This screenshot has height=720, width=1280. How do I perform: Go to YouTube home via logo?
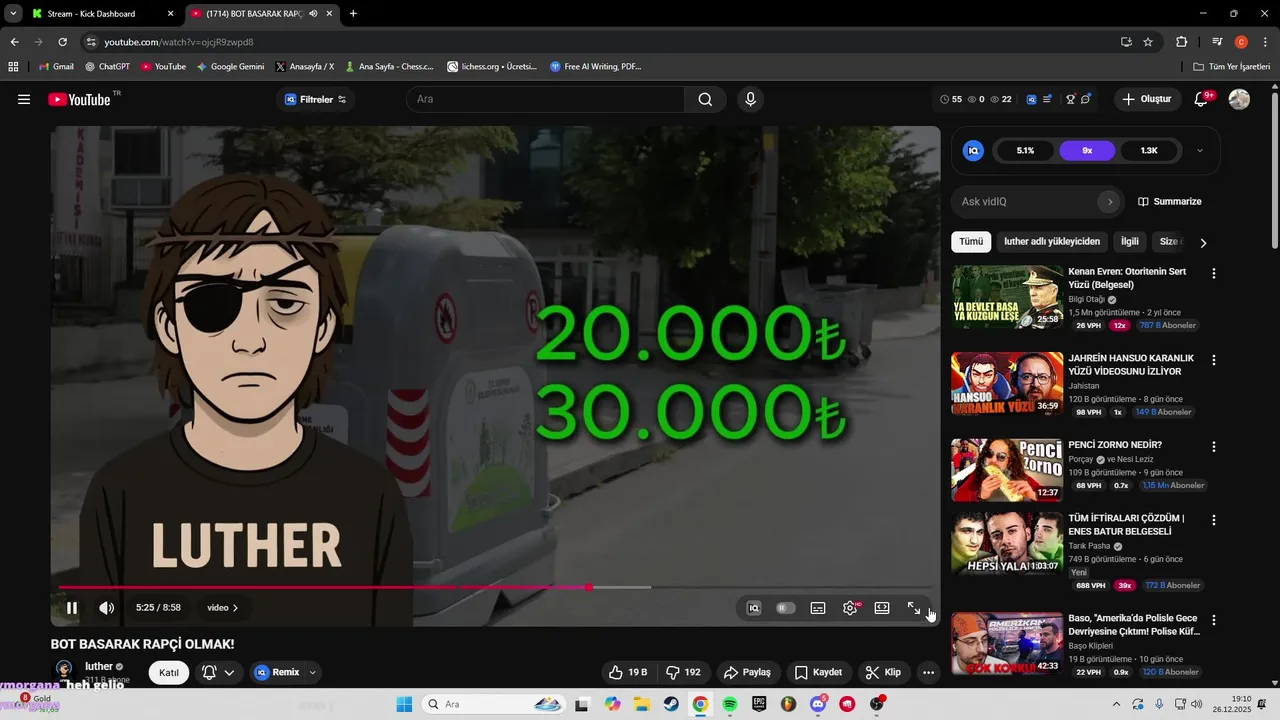[80, 99]
